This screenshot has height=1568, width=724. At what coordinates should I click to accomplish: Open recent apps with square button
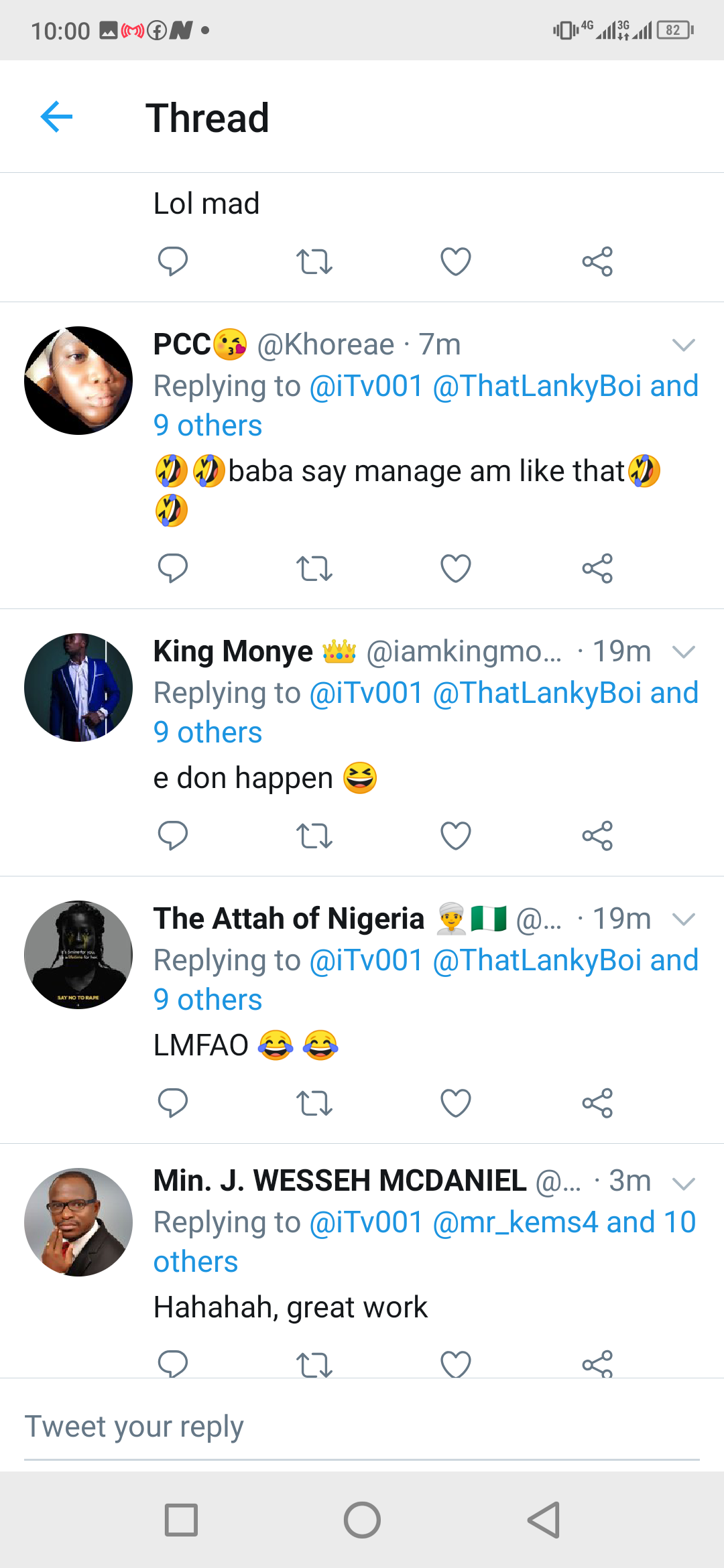pyautogui.click(x=181, y=1520)
